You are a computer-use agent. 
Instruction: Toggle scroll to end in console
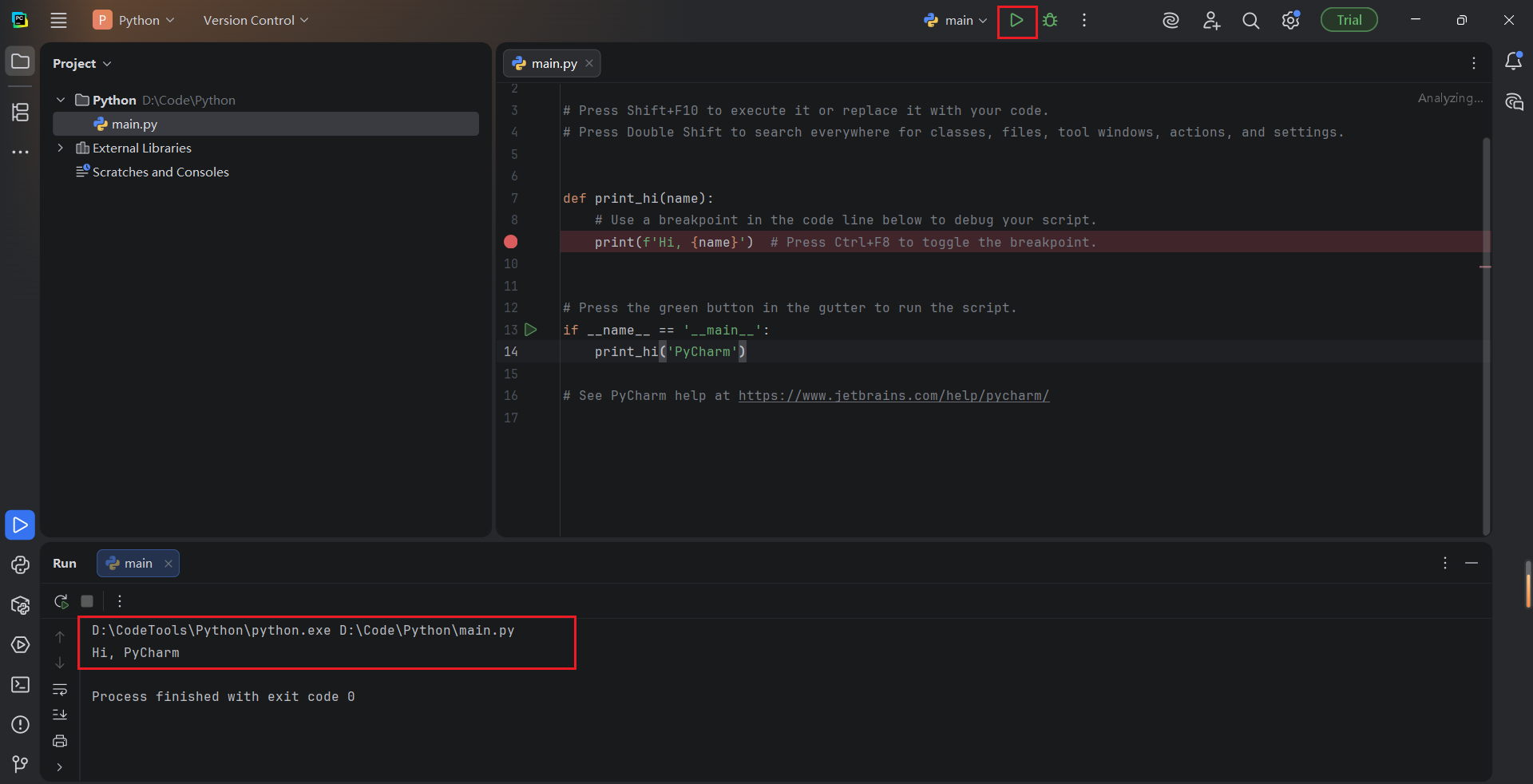coord(60,715)
